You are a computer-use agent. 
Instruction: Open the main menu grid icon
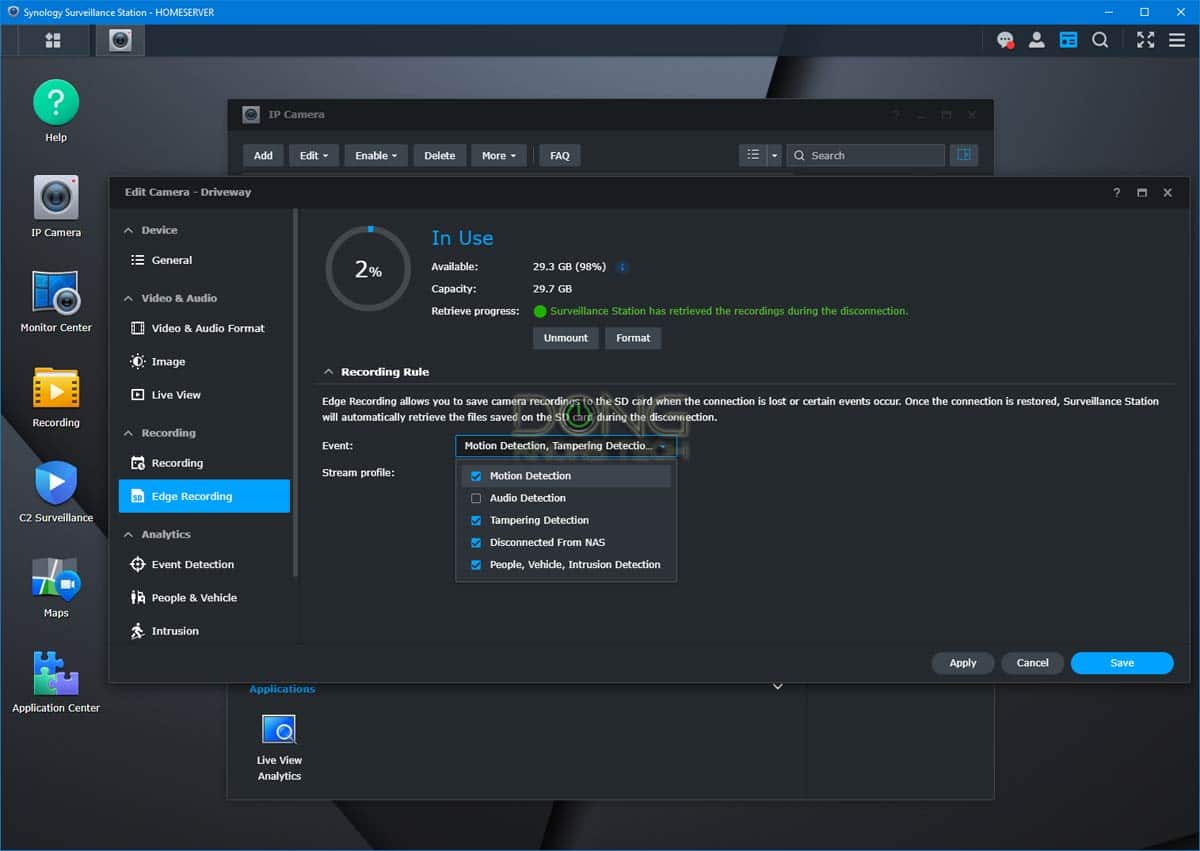point(53,40)
